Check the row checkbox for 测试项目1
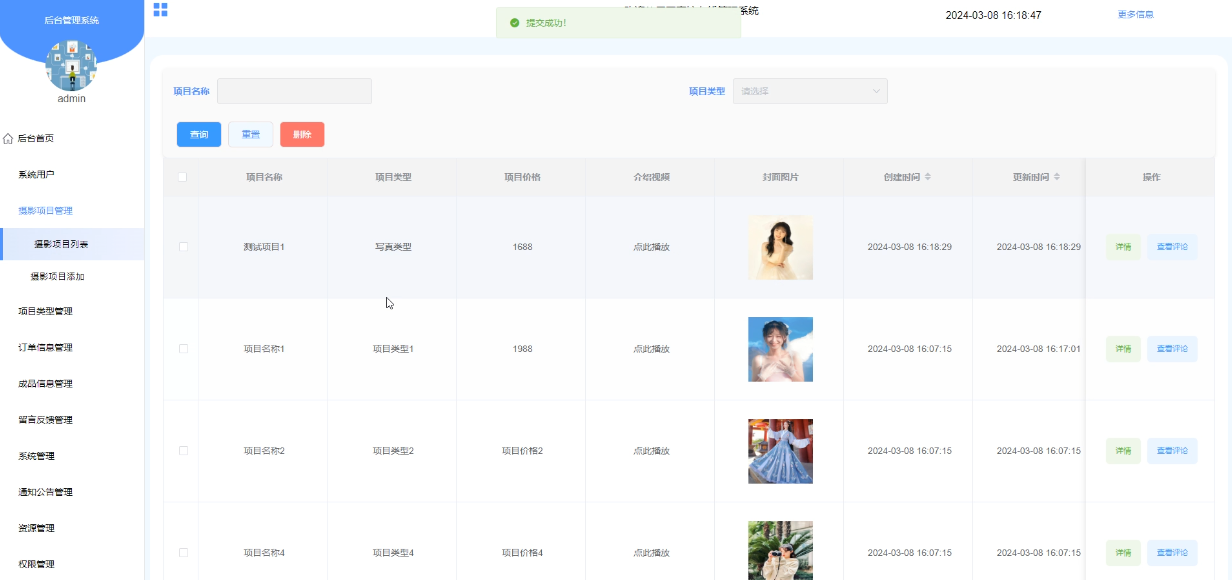This screenshot has height=580, width=1232. (x=183, y=247)
